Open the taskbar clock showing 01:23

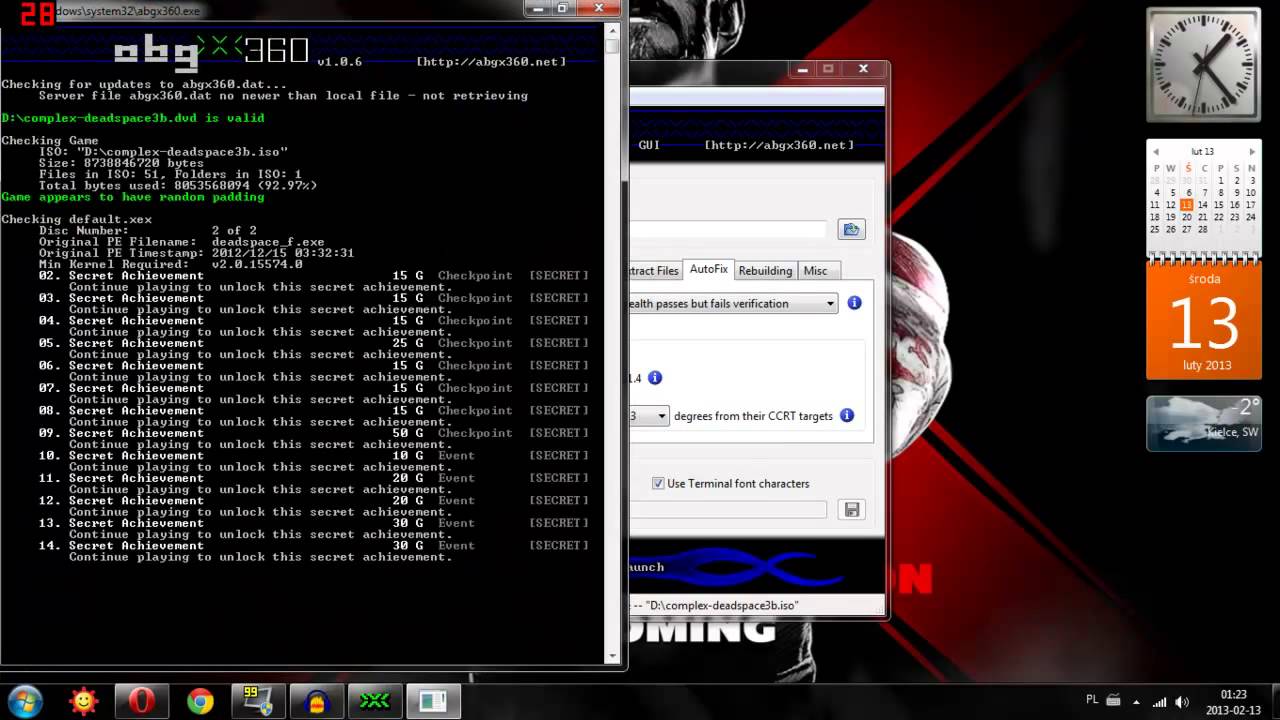point(1234,701)
